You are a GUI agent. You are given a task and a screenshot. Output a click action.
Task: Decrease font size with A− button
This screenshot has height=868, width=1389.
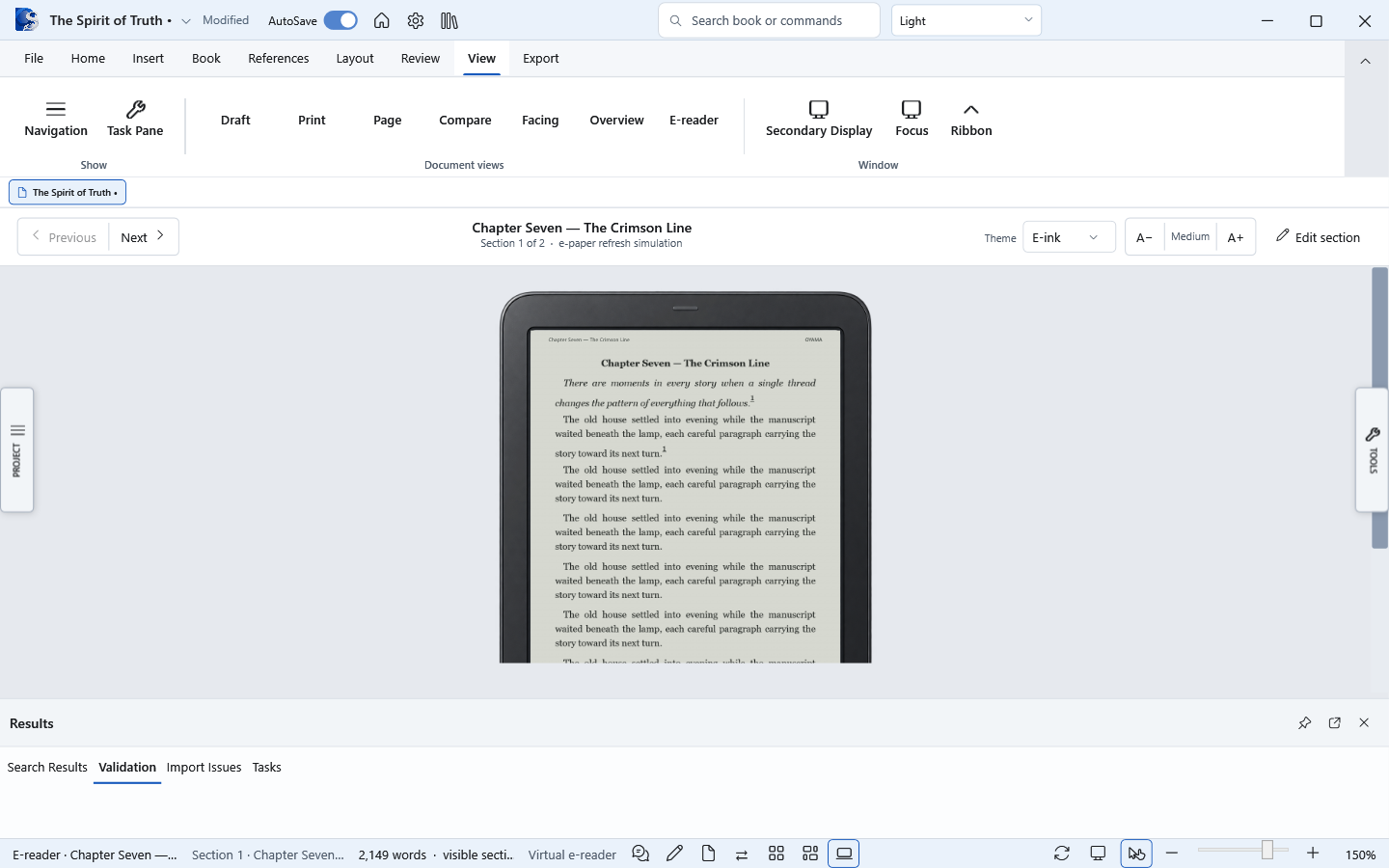click(x=1145, y=237)
